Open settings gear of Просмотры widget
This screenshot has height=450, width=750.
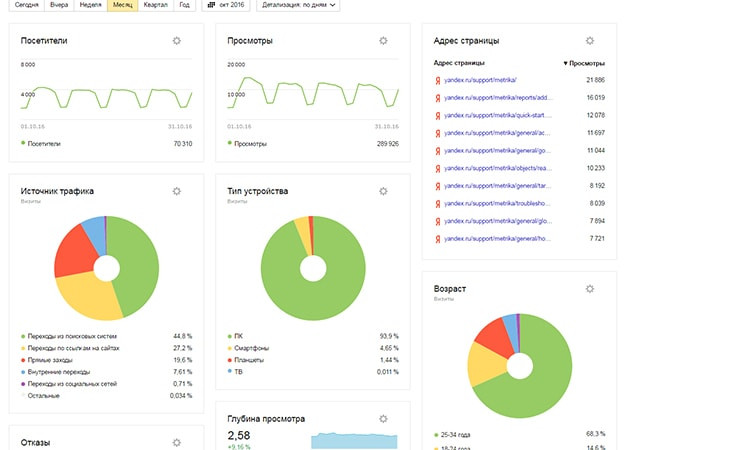pyautogui.click(x=383, y=41)
